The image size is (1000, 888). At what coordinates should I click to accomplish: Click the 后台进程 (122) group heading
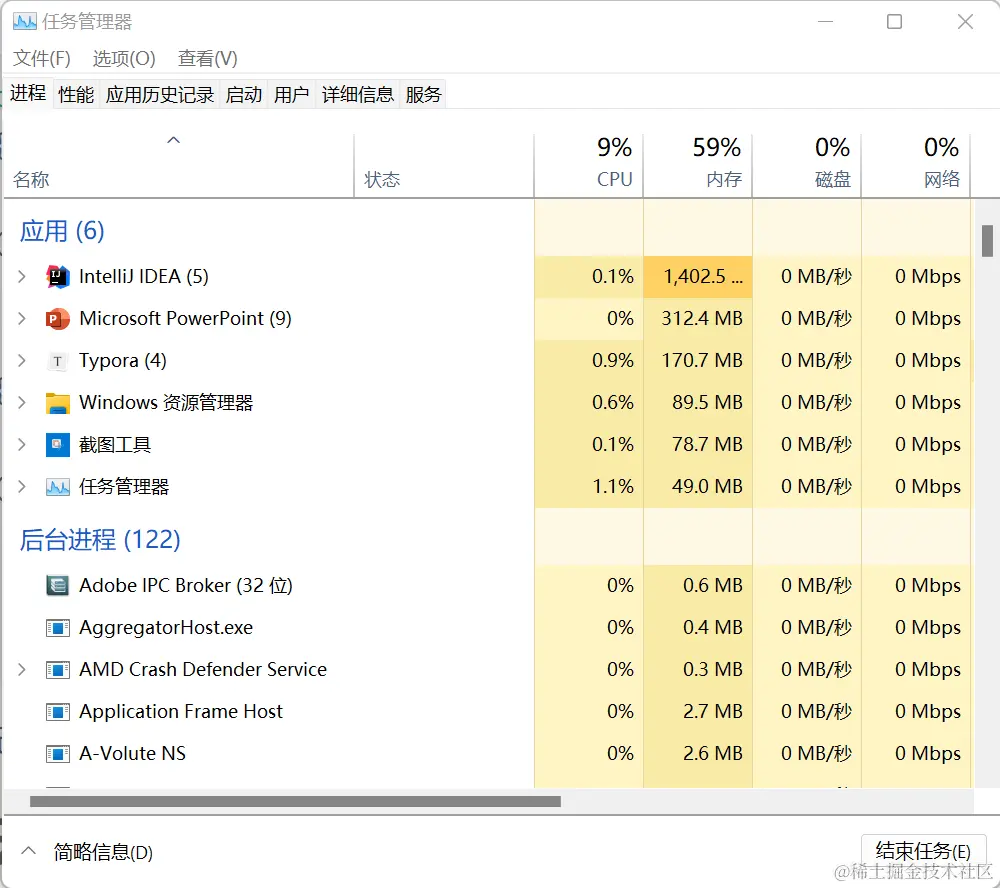tap(100, 540)
